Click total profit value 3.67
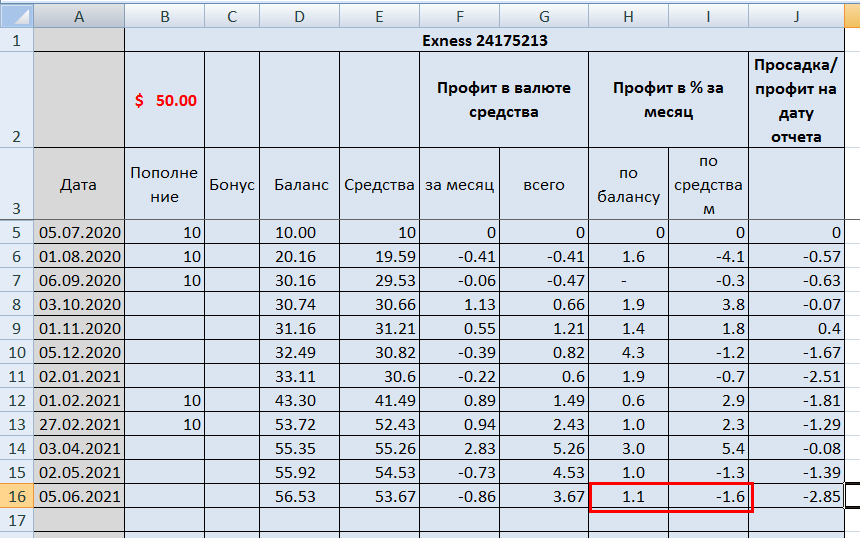The image size is (860, 538). coord(544,496)
